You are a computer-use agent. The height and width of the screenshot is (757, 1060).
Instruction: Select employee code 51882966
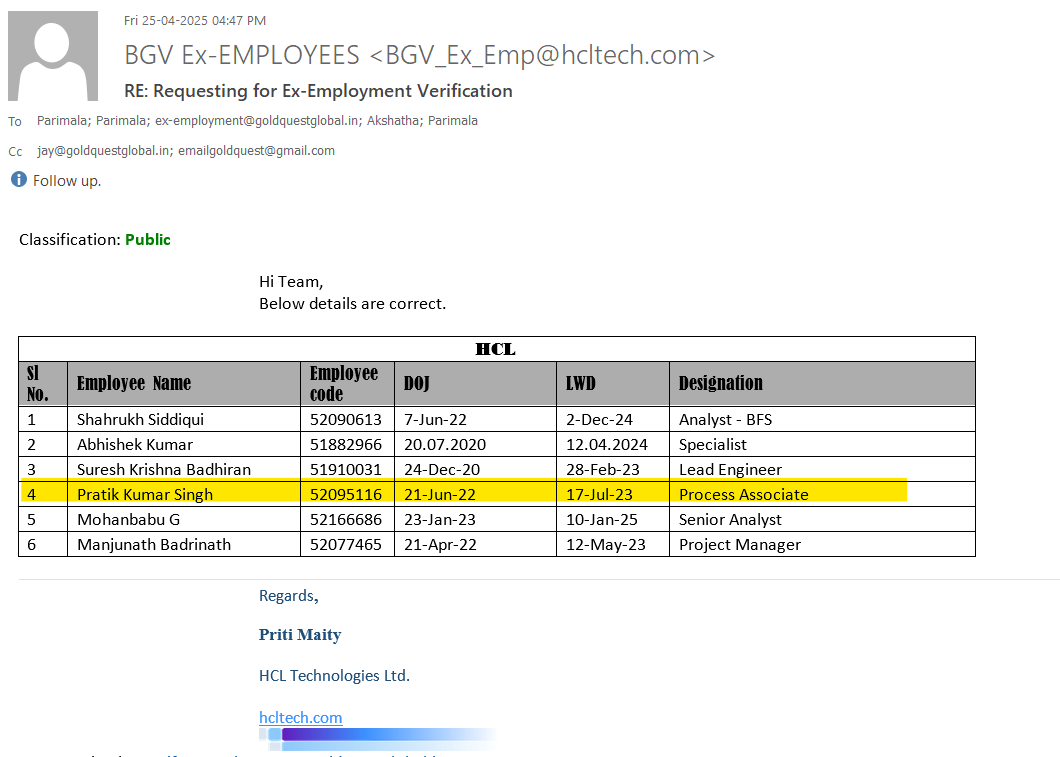pos(345,445)
